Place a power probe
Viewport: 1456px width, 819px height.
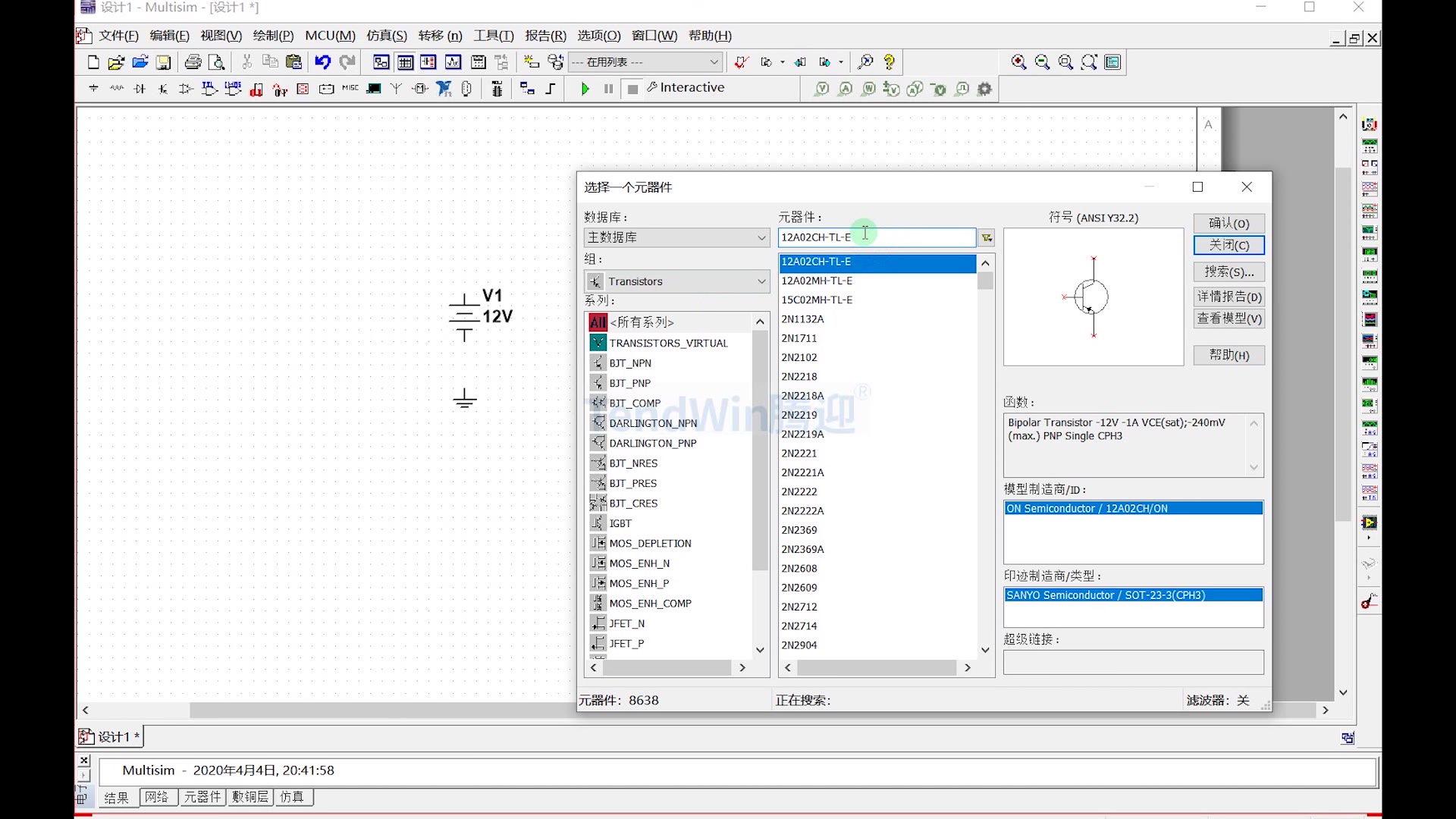coord(869,89)
